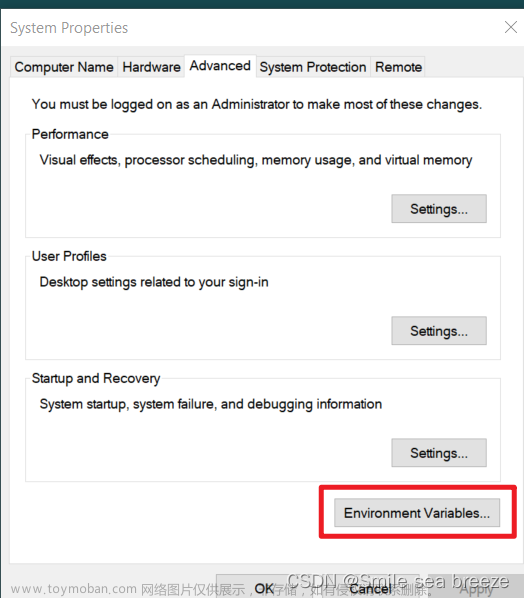
Task: Click the visual effects description text
Action: (256, 160)
